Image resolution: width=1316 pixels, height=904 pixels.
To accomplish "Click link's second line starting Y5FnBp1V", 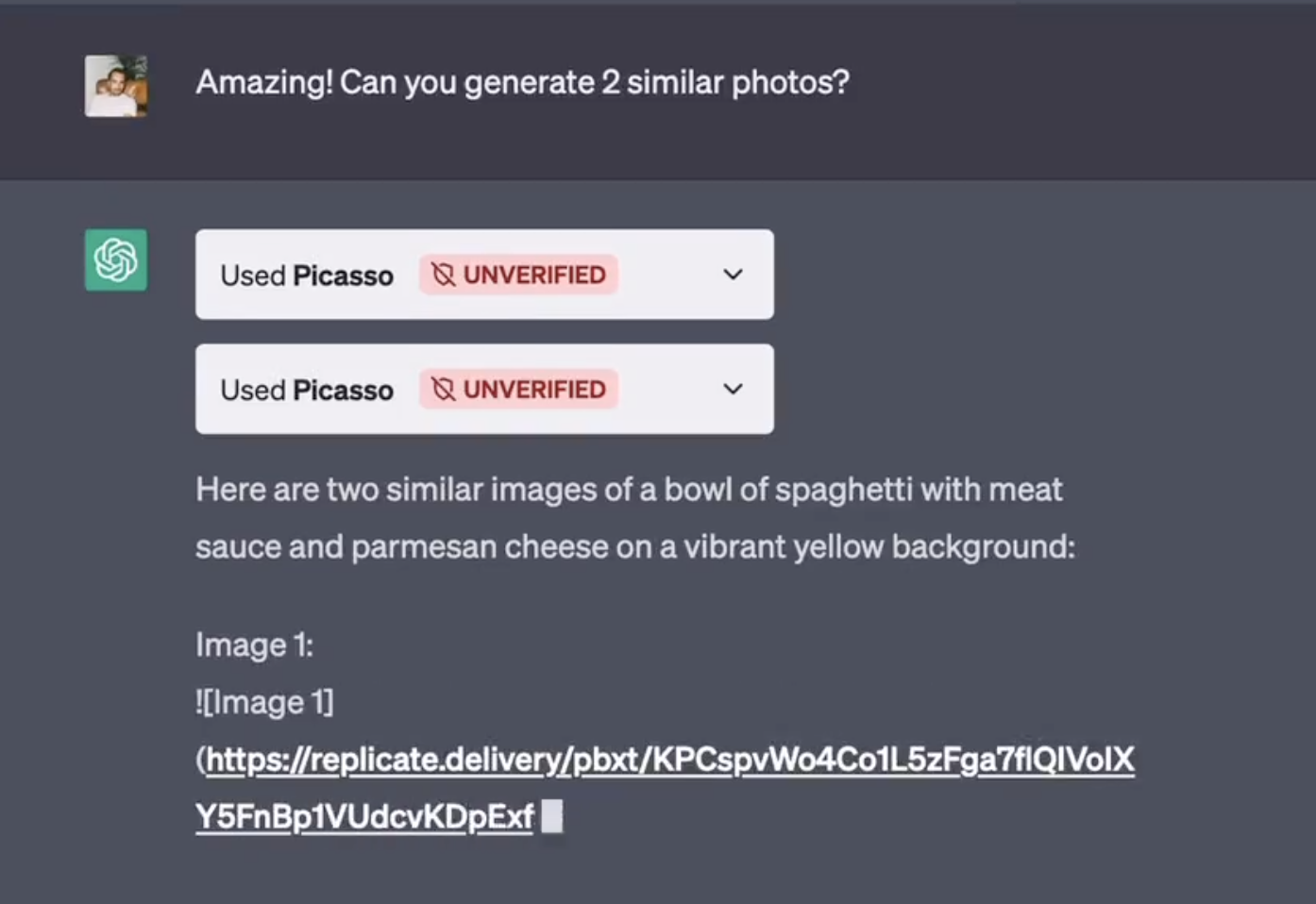I will 364,817.
